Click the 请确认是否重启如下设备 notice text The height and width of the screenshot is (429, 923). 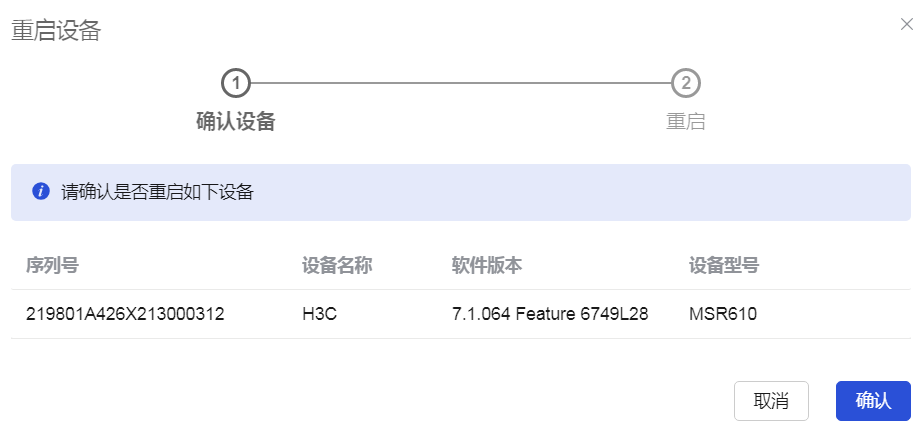point(157,192)
